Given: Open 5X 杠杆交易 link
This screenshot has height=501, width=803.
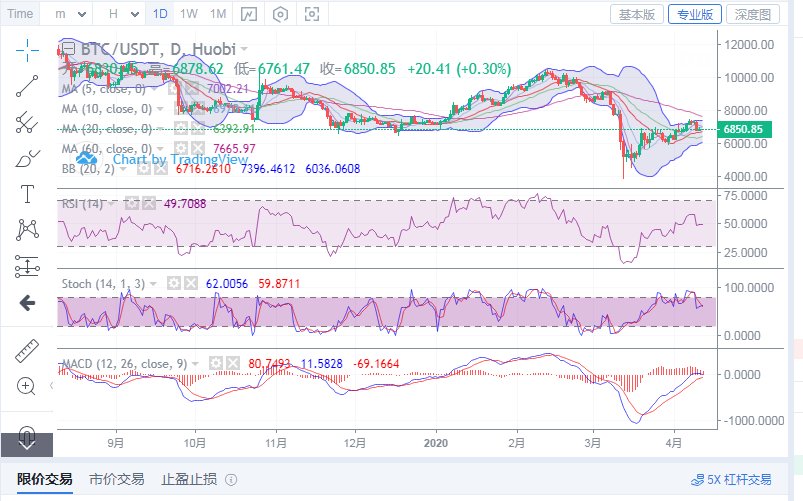Looking at the screenshot, I should pos(731,480).
